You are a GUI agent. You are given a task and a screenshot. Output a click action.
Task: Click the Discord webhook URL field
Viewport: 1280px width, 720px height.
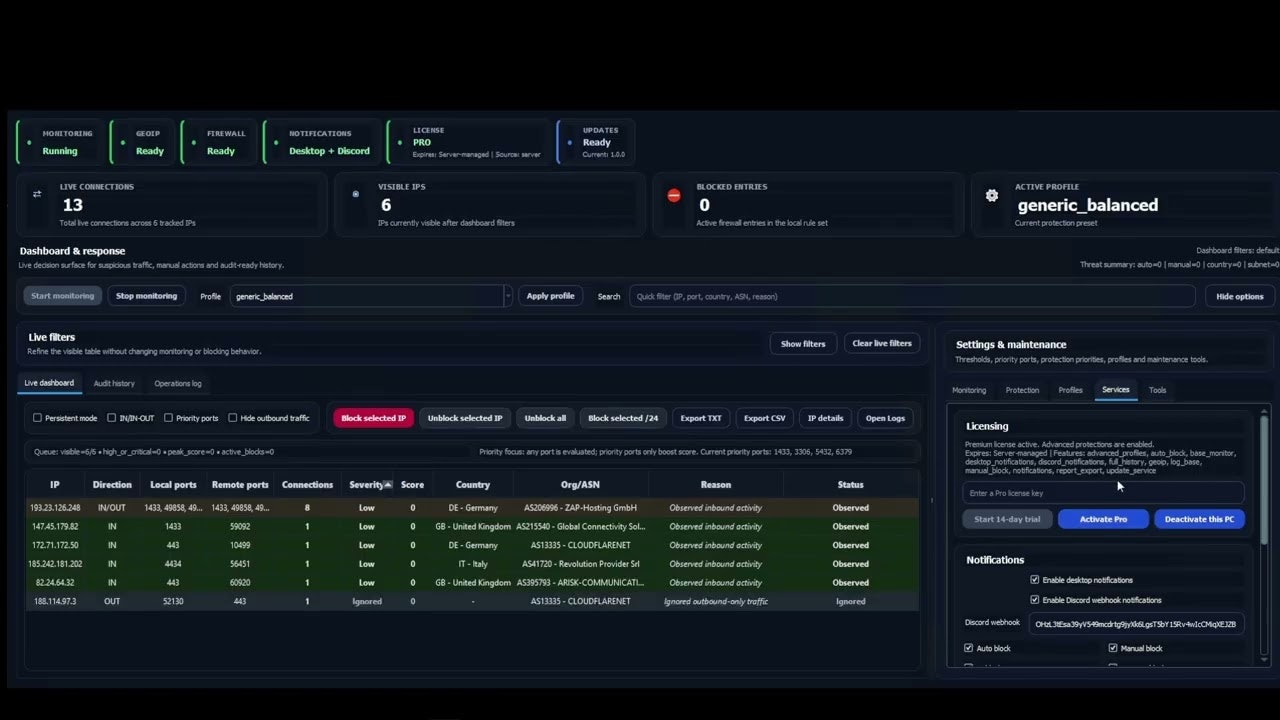point(1136,623)
